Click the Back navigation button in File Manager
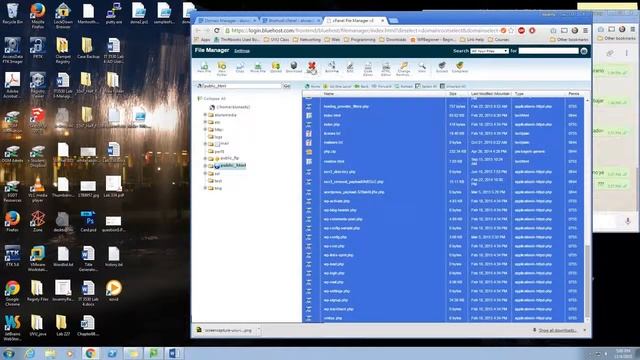The height and width of the screenshot is (360, 640). point(362,86)
